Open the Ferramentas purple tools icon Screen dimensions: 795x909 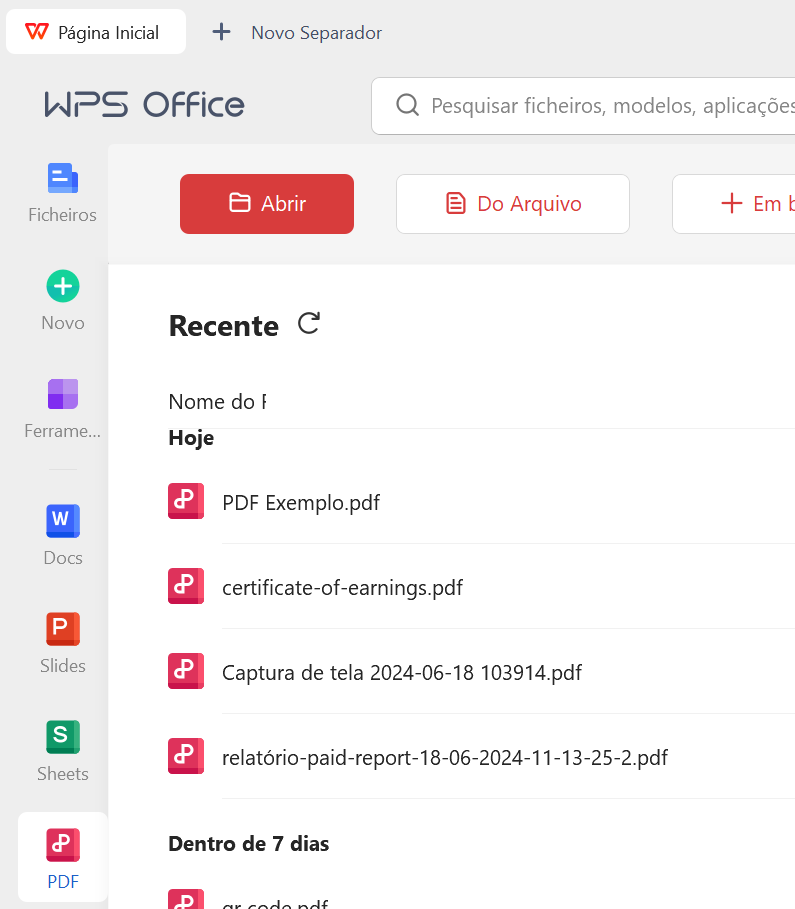63,394
